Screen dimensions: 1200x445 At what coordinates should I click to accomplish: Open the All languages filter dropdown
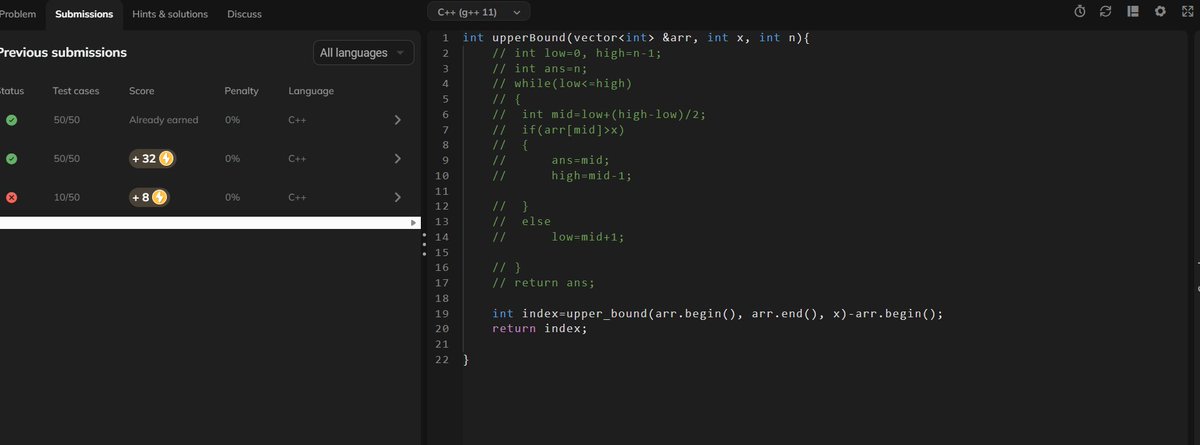(x=362, y=53)
